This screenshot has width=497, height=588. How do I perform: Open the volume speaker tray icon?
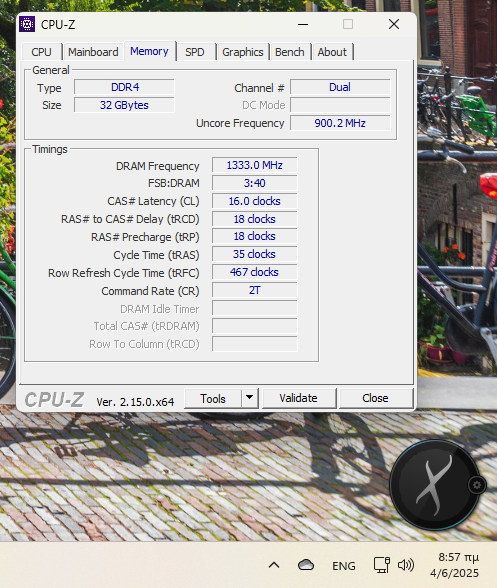[405, 565]
